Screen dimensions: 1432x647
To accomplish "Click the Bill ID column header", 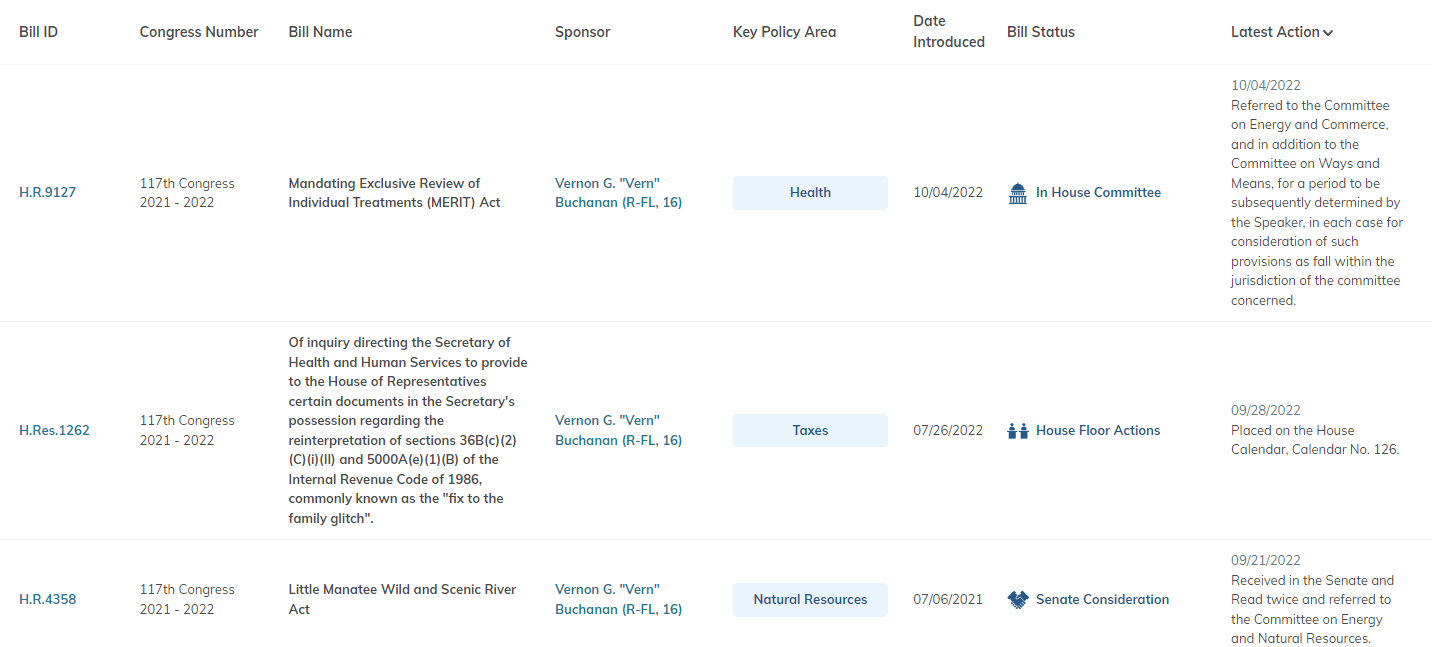I will pyautogui.click(x=38, y=32).
